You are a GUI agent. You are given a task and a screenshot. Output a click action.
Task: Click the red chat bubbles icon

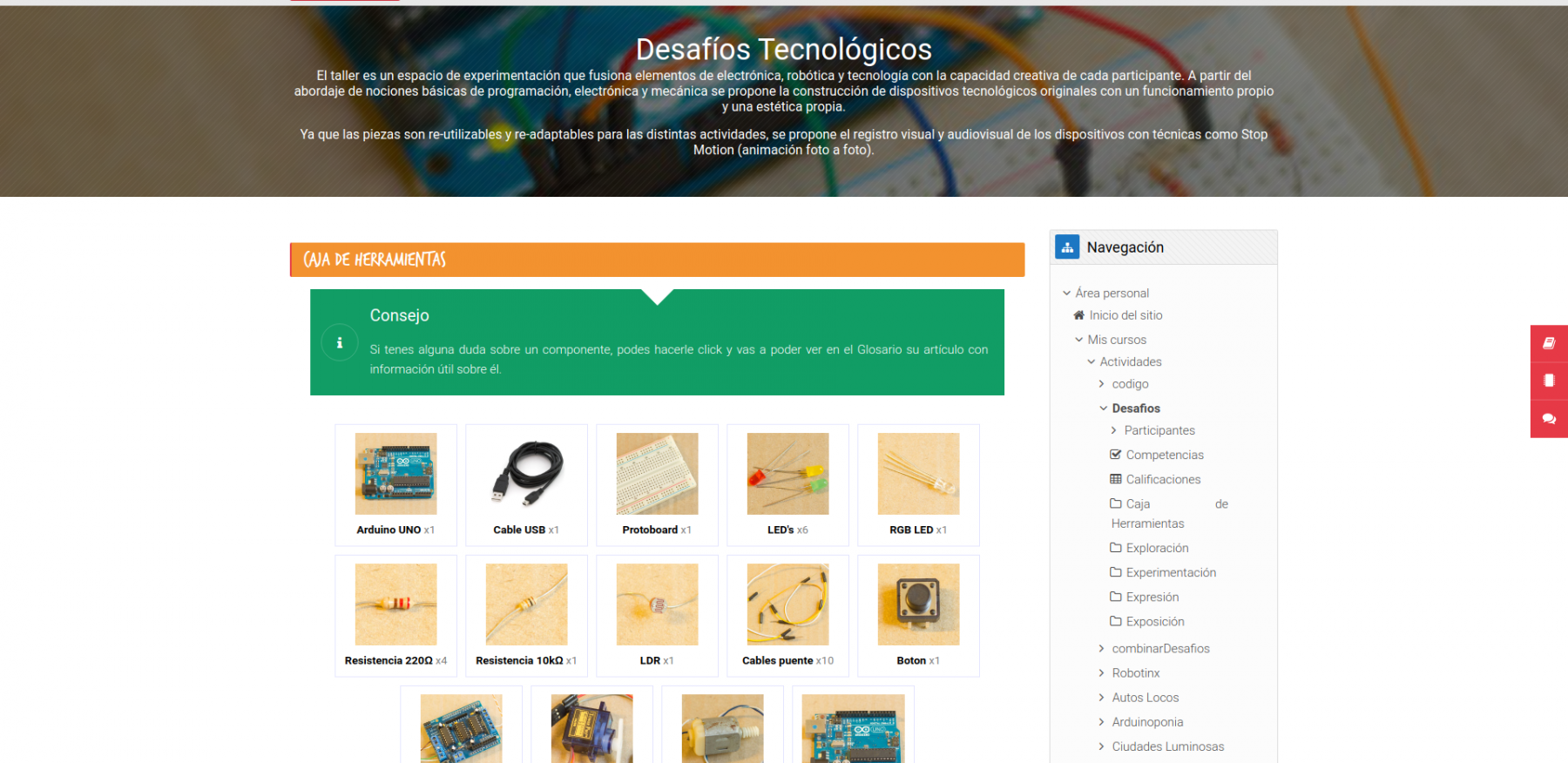point(1549,419)
